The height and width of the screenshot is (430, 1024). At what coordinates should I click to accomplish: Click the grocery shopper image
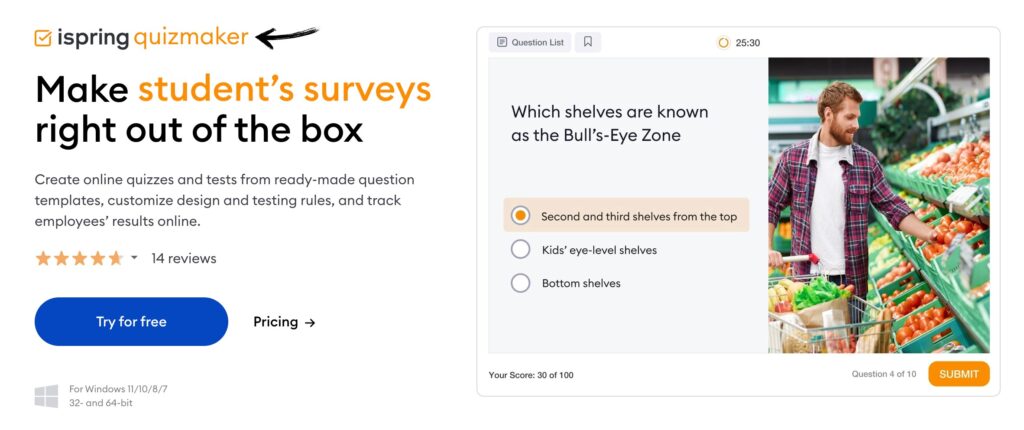coord(878,205)
